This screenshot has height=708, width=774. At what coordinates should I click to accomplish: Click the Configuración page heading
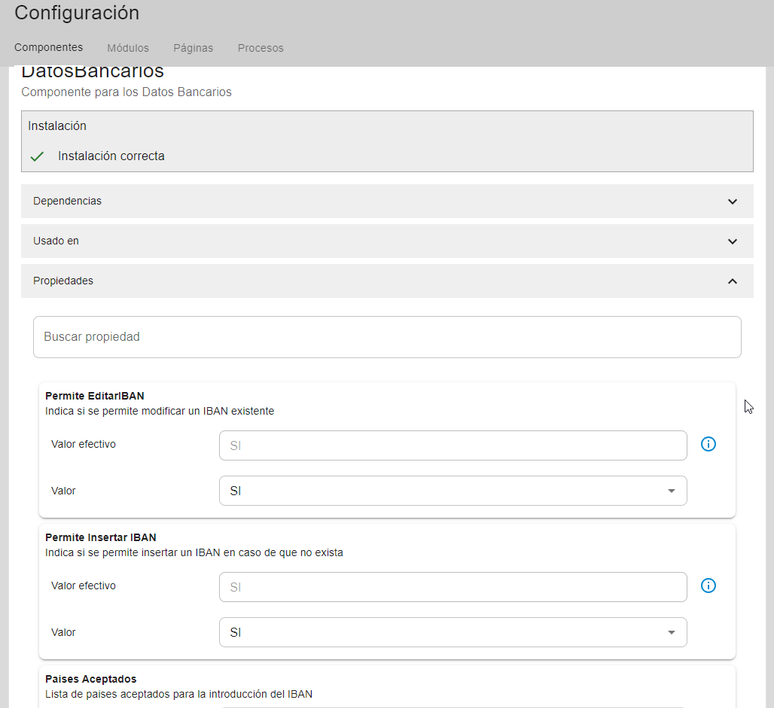coord(77,13)
